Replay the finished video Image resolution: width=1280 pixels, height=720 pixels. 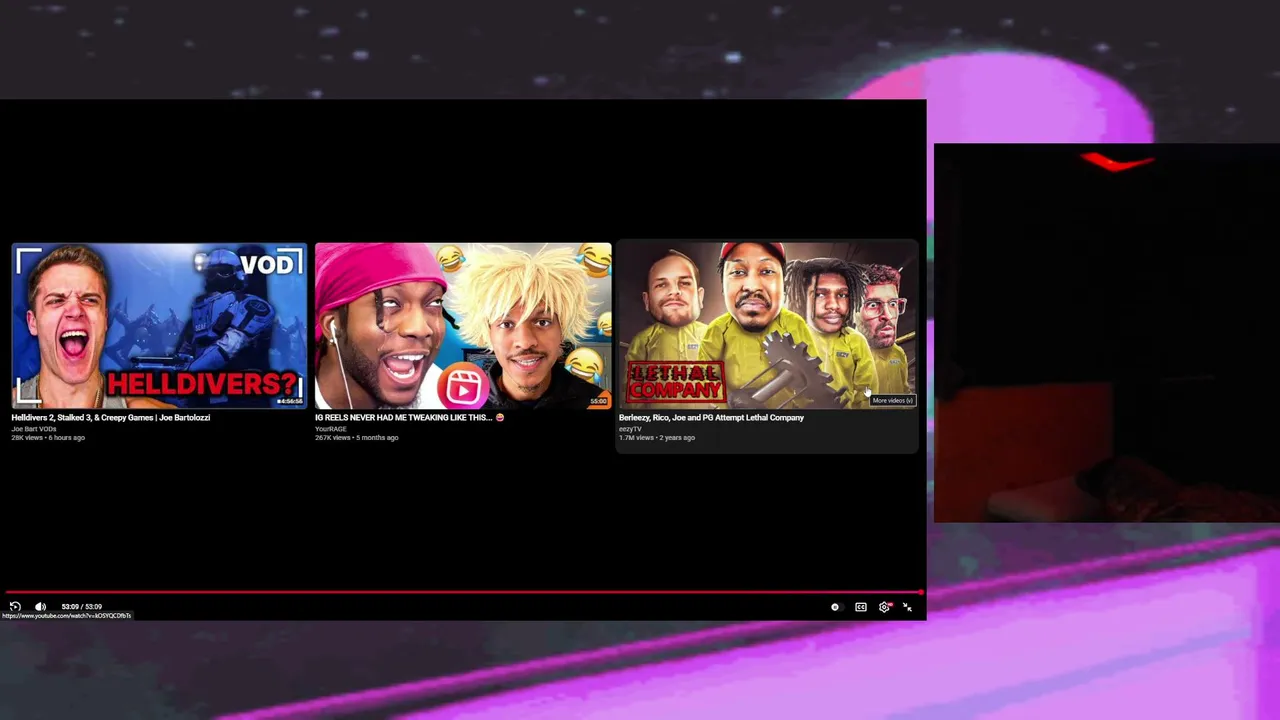15,607
